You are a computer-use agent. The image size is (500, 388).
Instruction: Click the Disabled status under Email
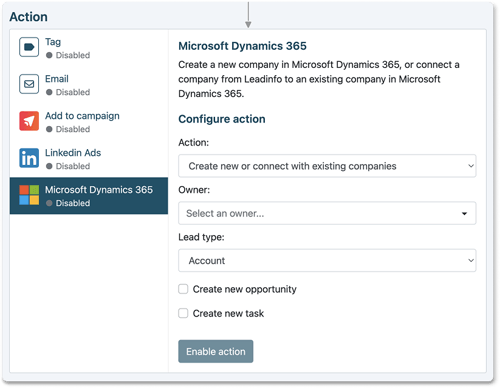(x=68, y=92)
